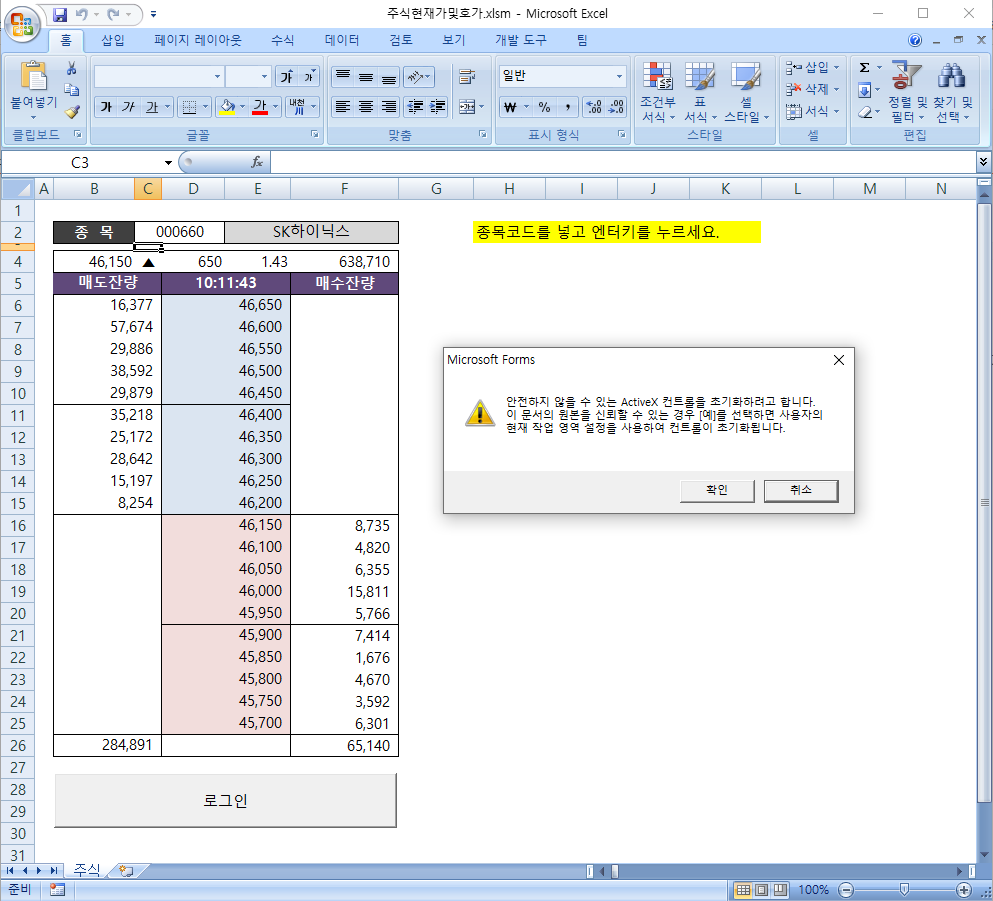Screen dimensions: 993x901
Task: Switch to the 개발 도구 tab
Action: pos(521,40)
